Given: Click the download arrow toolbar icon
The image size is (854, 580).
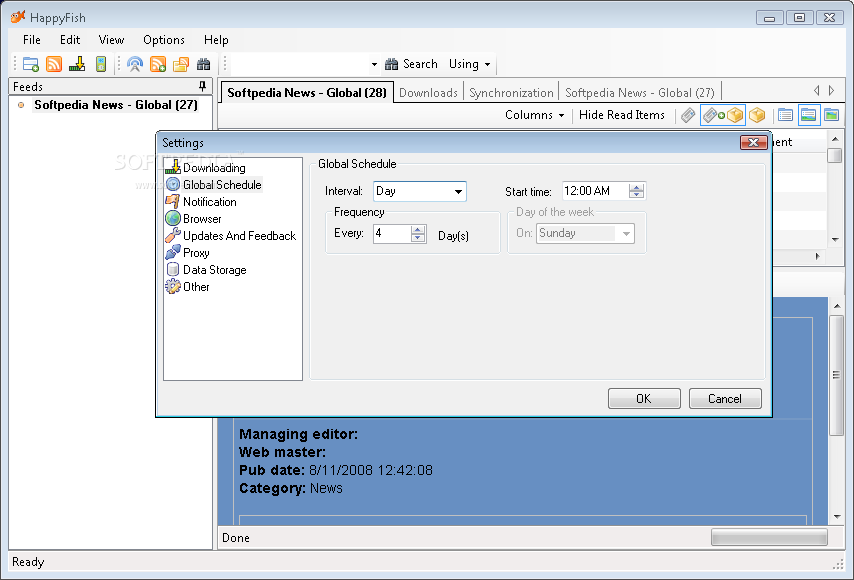Looking at the screenshot, I should click(x=77, y=64).
